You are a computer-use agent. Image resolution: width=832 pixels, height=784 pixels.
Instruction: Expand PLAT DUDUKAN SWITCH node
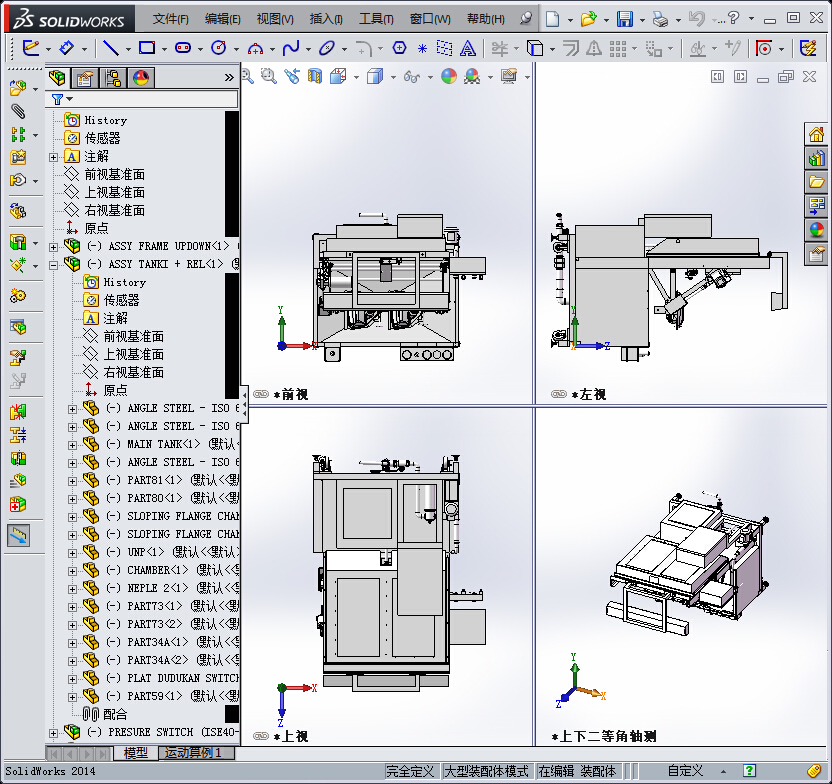click(72, 679)
